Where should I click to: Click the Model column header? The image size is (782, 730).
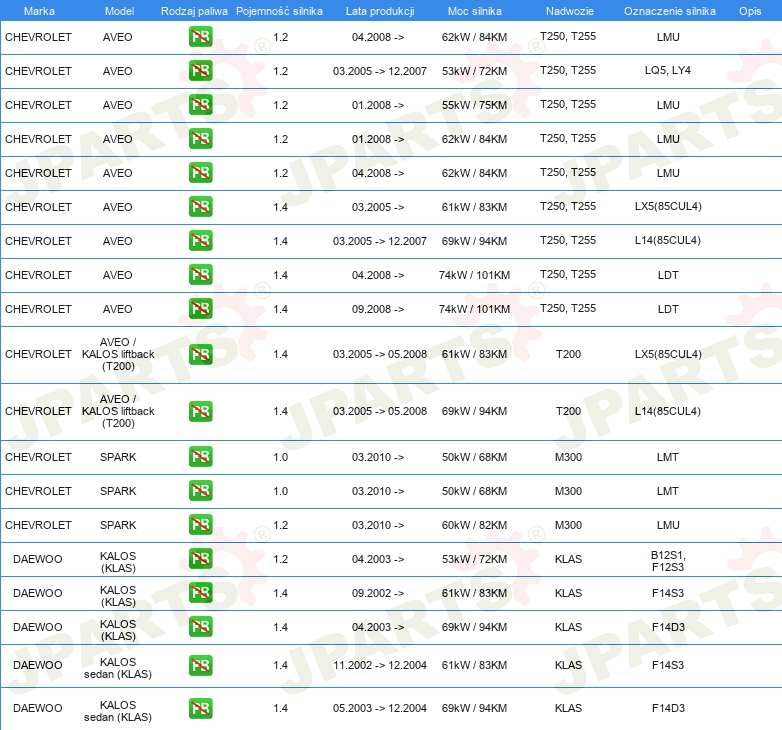119,11
